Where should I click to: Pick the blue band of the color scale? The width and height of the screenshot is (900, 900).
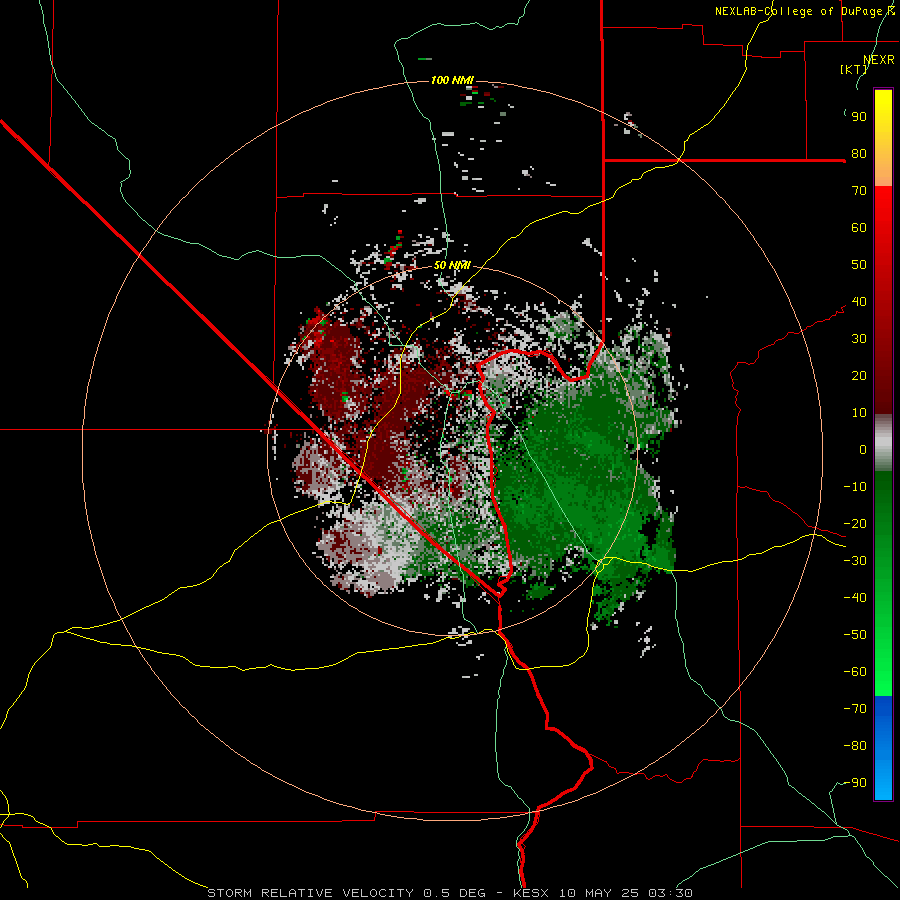tap(883, 748)
